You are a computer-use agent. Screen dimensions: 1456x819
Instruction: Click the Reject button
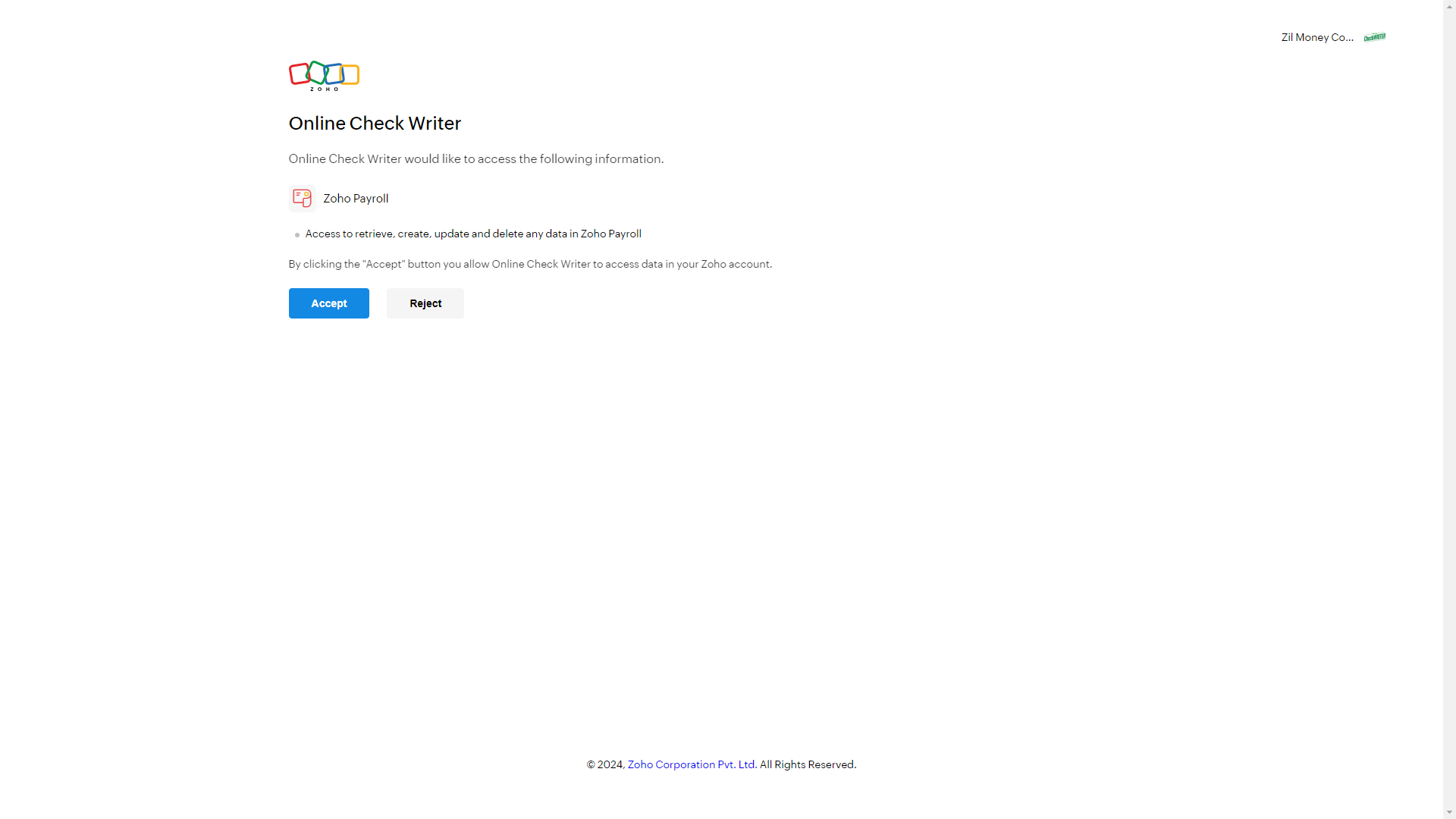click(x=425, y=303)
